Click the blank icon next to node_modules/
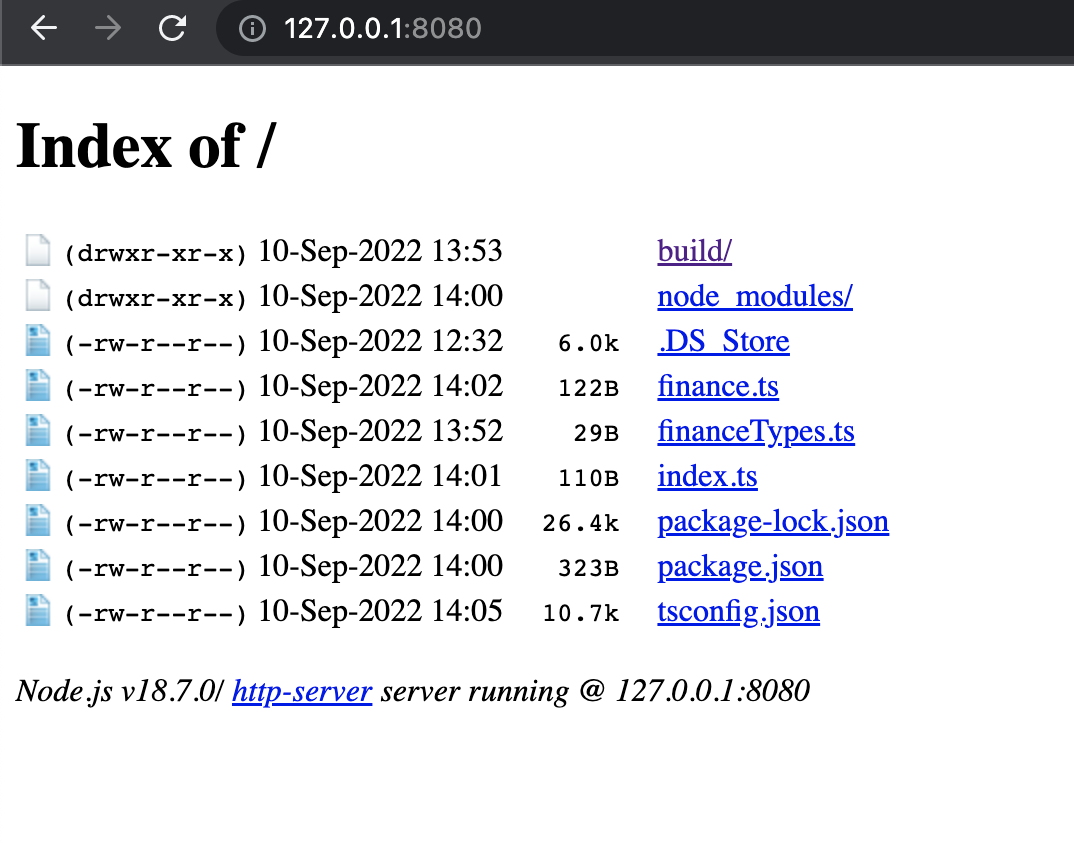The image size is (1074, 844). pos(36,295)
